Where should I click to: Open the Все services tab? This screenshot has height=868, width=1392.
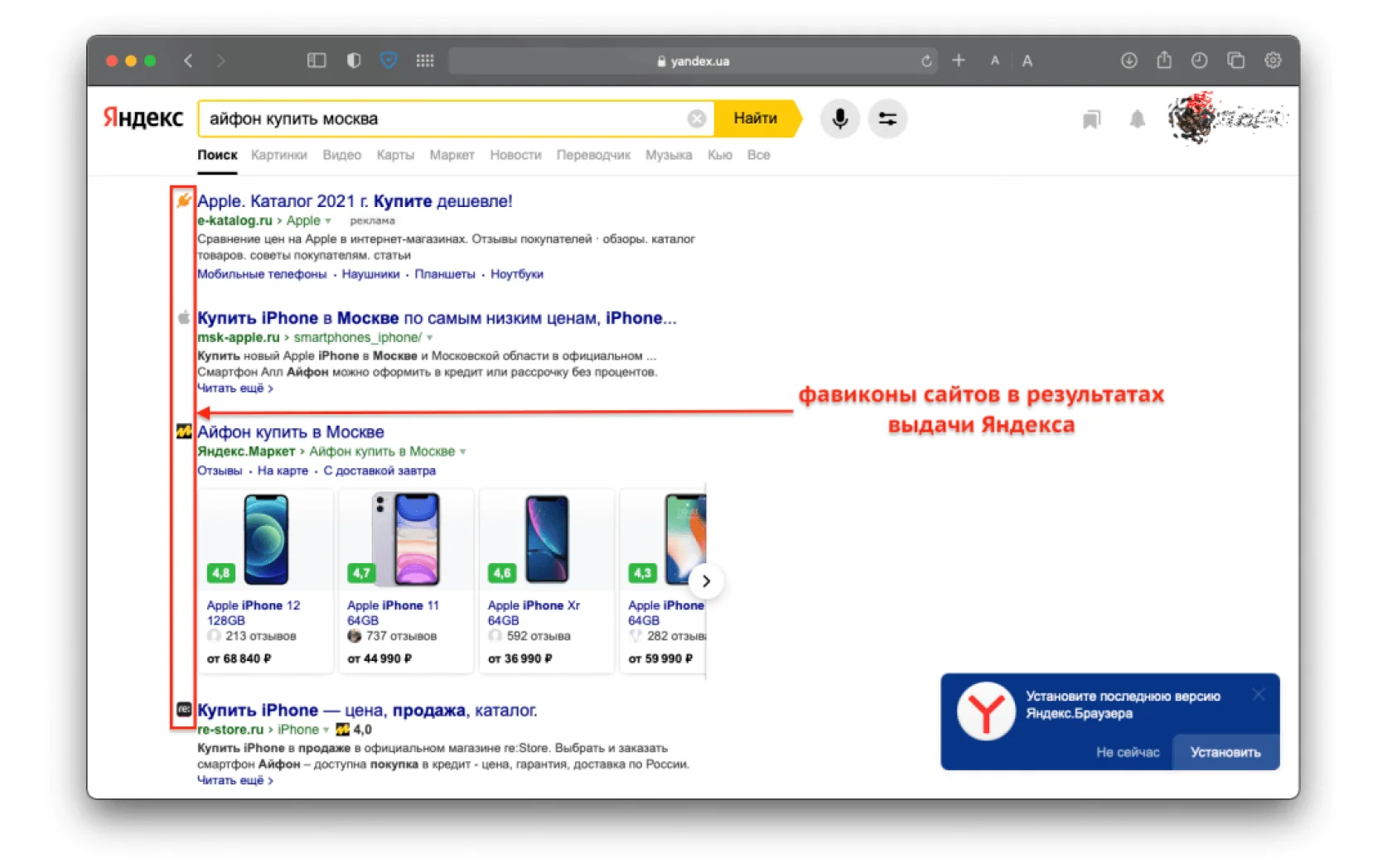(x=759, y=155)
